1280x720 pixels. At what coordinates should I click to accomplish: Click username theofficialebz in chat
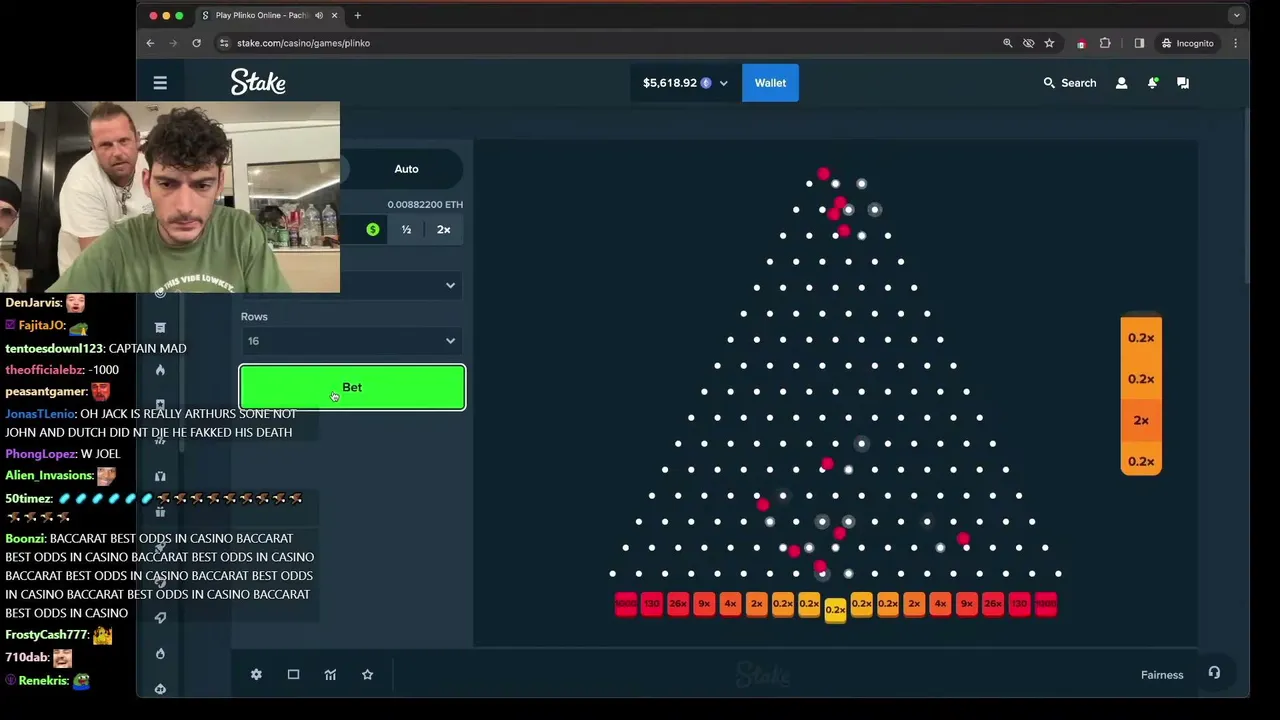42,370
